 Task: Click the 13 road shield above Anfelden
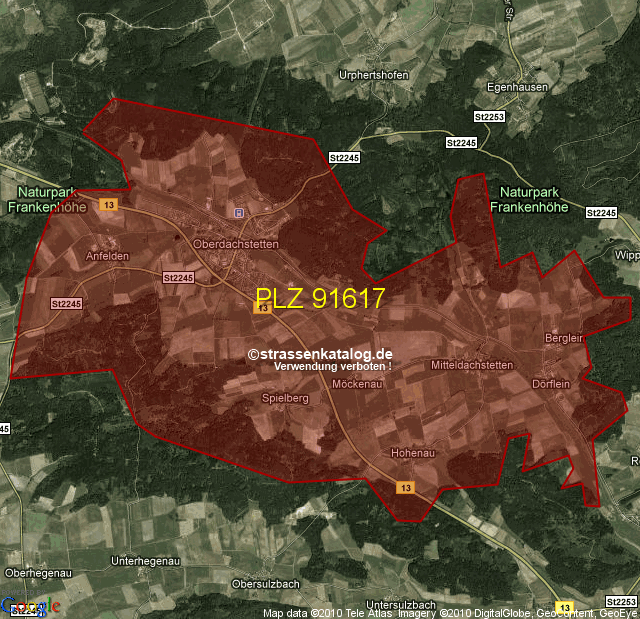click(109, 205)
